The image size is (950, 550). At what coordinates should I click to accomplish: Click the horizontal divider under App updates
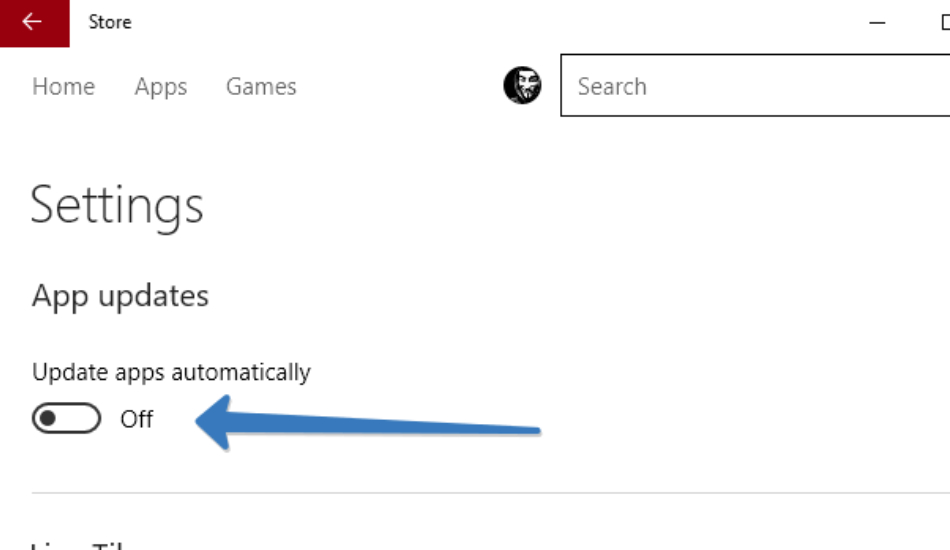point(491,493)
